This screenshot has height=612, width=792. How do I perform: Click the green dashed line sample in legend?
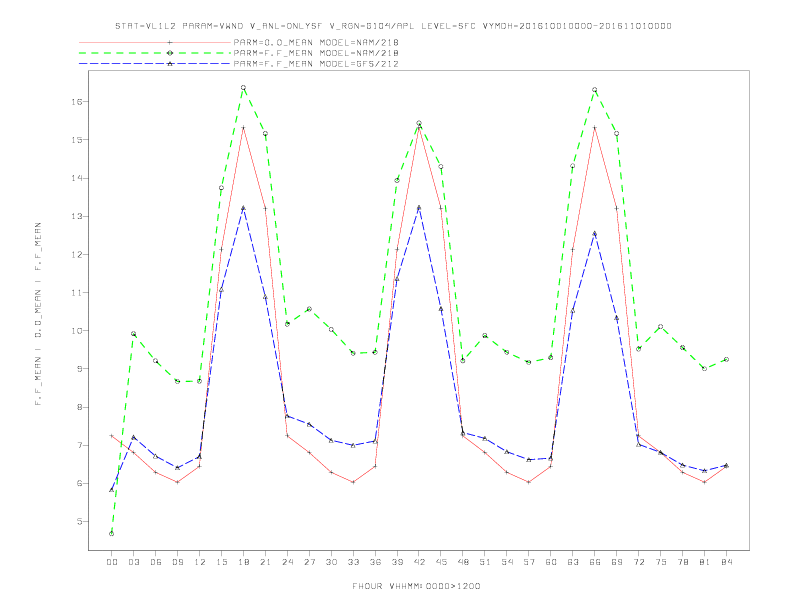point(155,53)
